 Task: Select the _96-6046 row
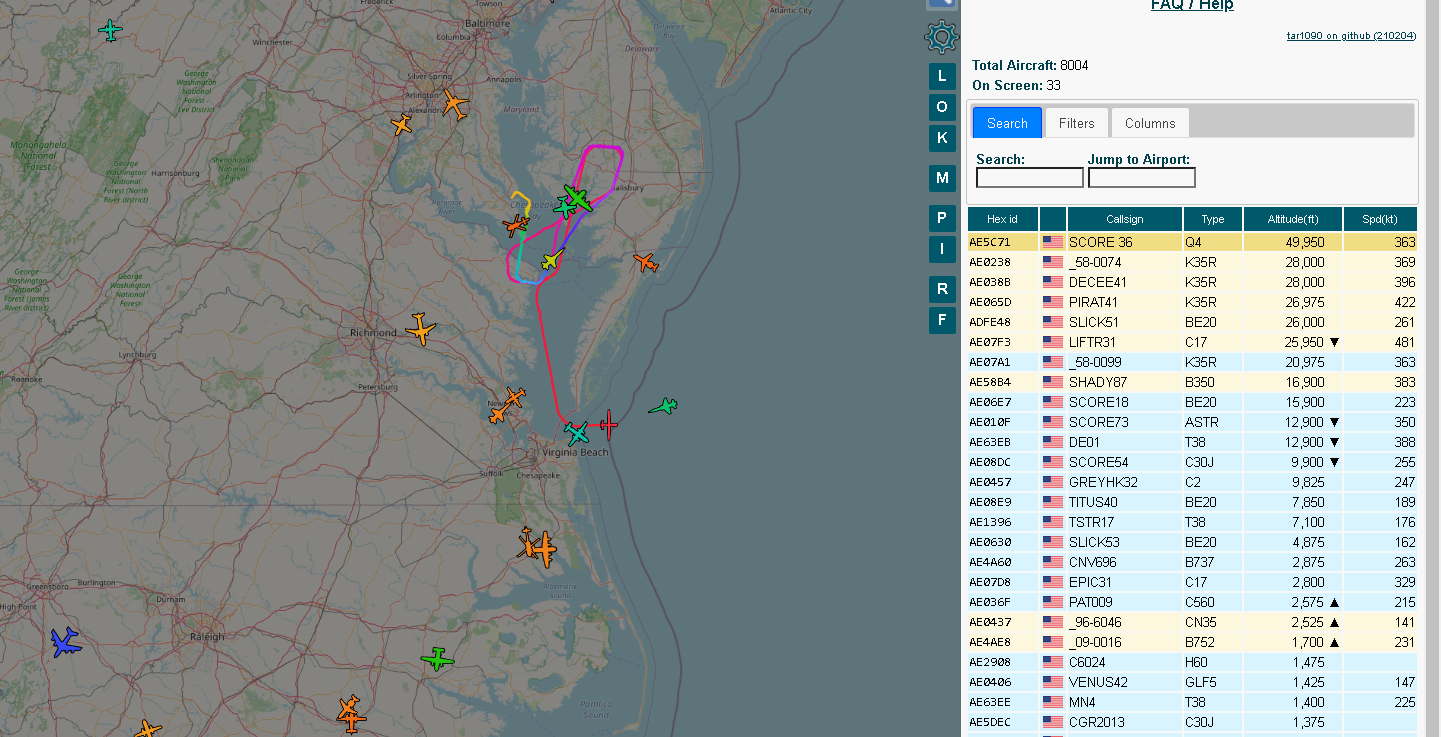[x=1192, y=622]
